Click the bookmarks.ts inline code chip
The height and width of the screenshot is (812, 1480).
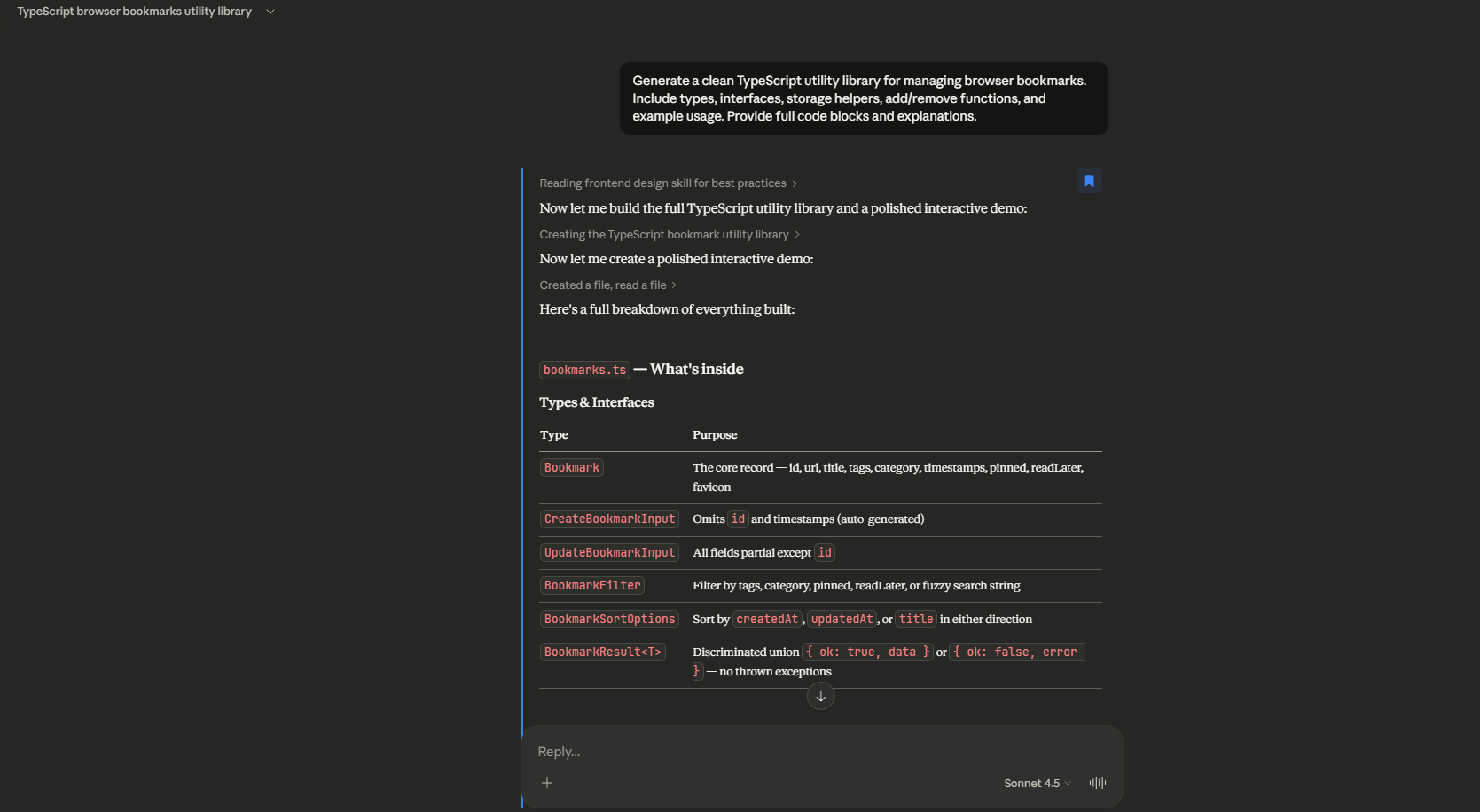(x=583, y=370)
